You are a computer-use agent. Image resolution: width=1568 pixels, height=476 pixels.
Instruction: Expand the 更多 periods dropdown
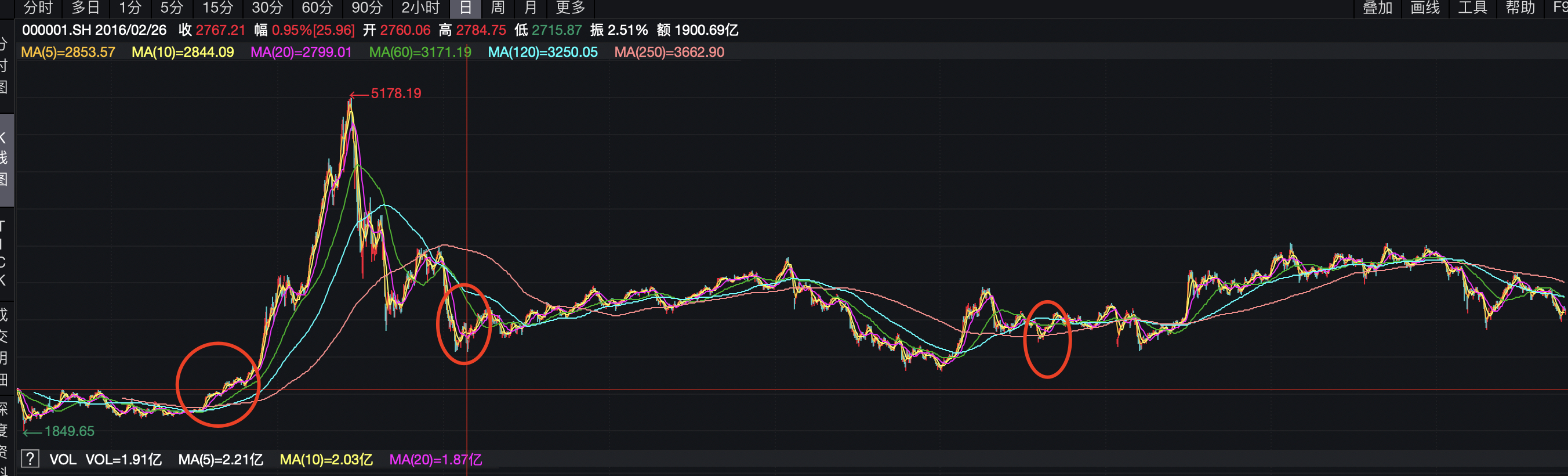(x=571, y=8)
